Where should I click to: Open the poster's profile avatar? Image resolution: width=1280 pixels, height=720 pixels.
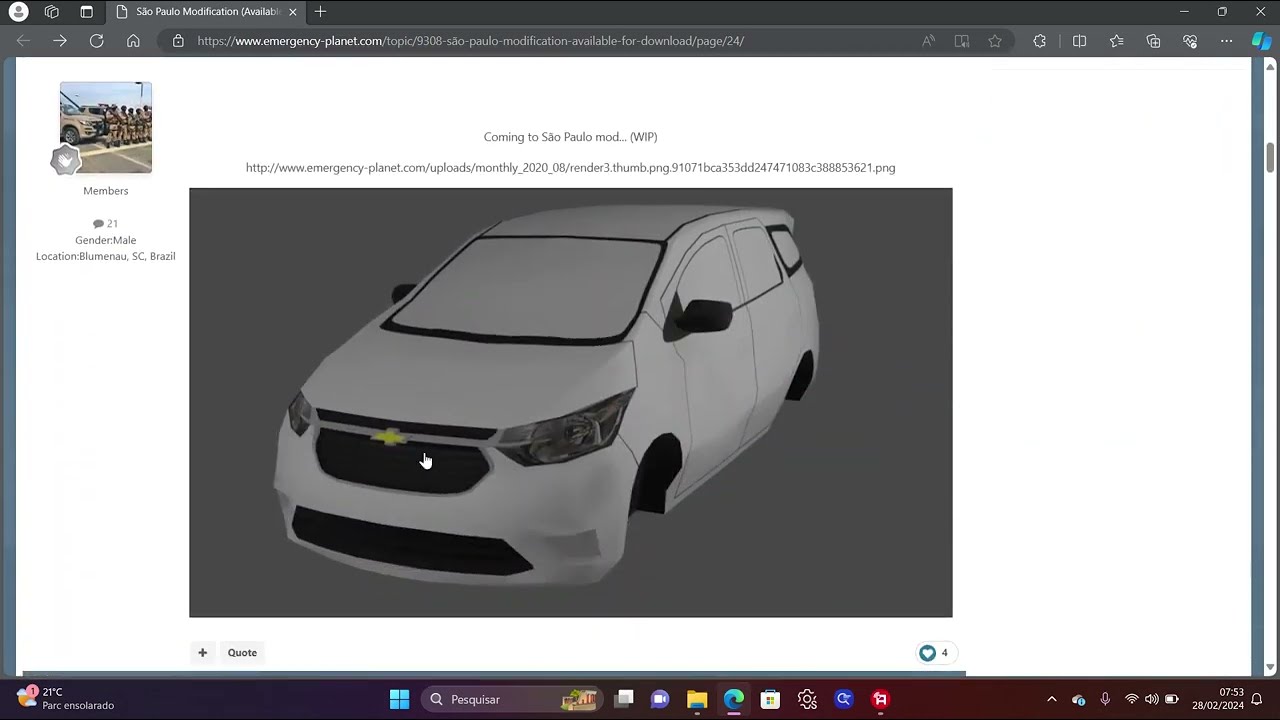point(106,127)
